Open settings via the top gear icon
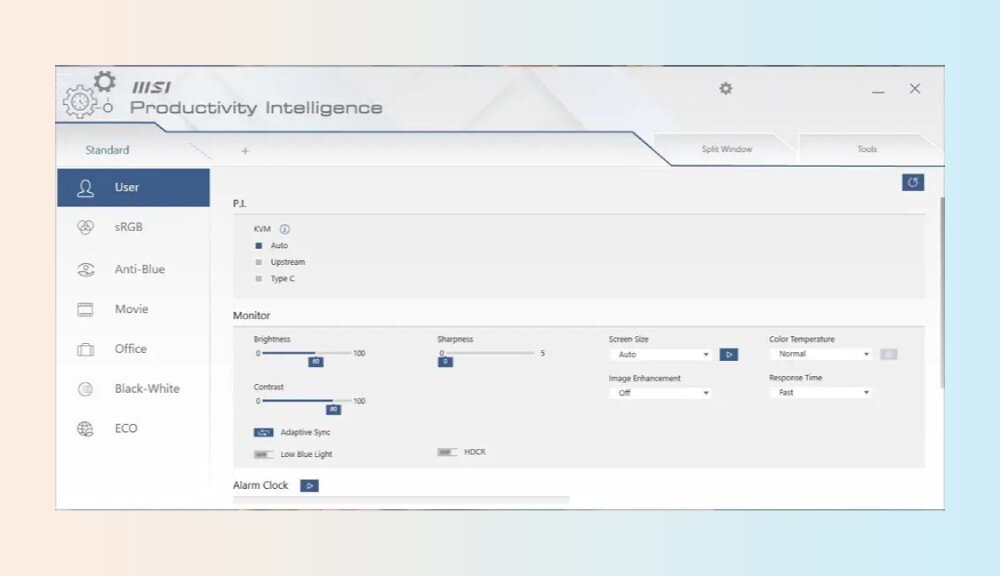Image resolution: width=1000 pixels, height=576 pixels. 726,89
